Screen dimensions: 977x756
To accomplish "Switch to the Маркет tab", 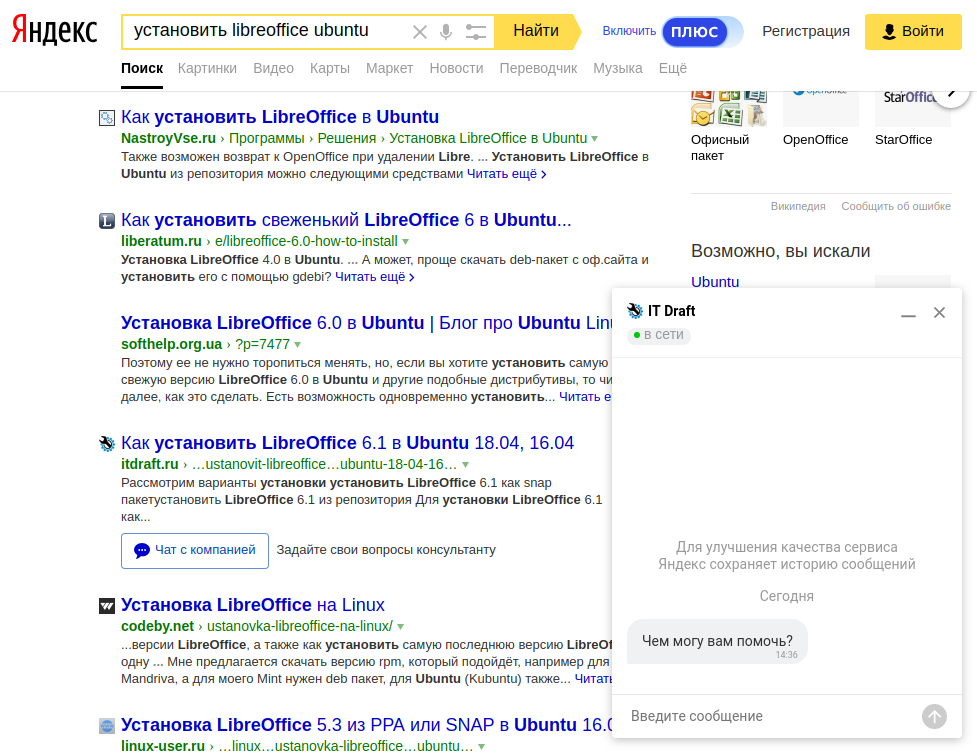I will (x=389, y=68).
